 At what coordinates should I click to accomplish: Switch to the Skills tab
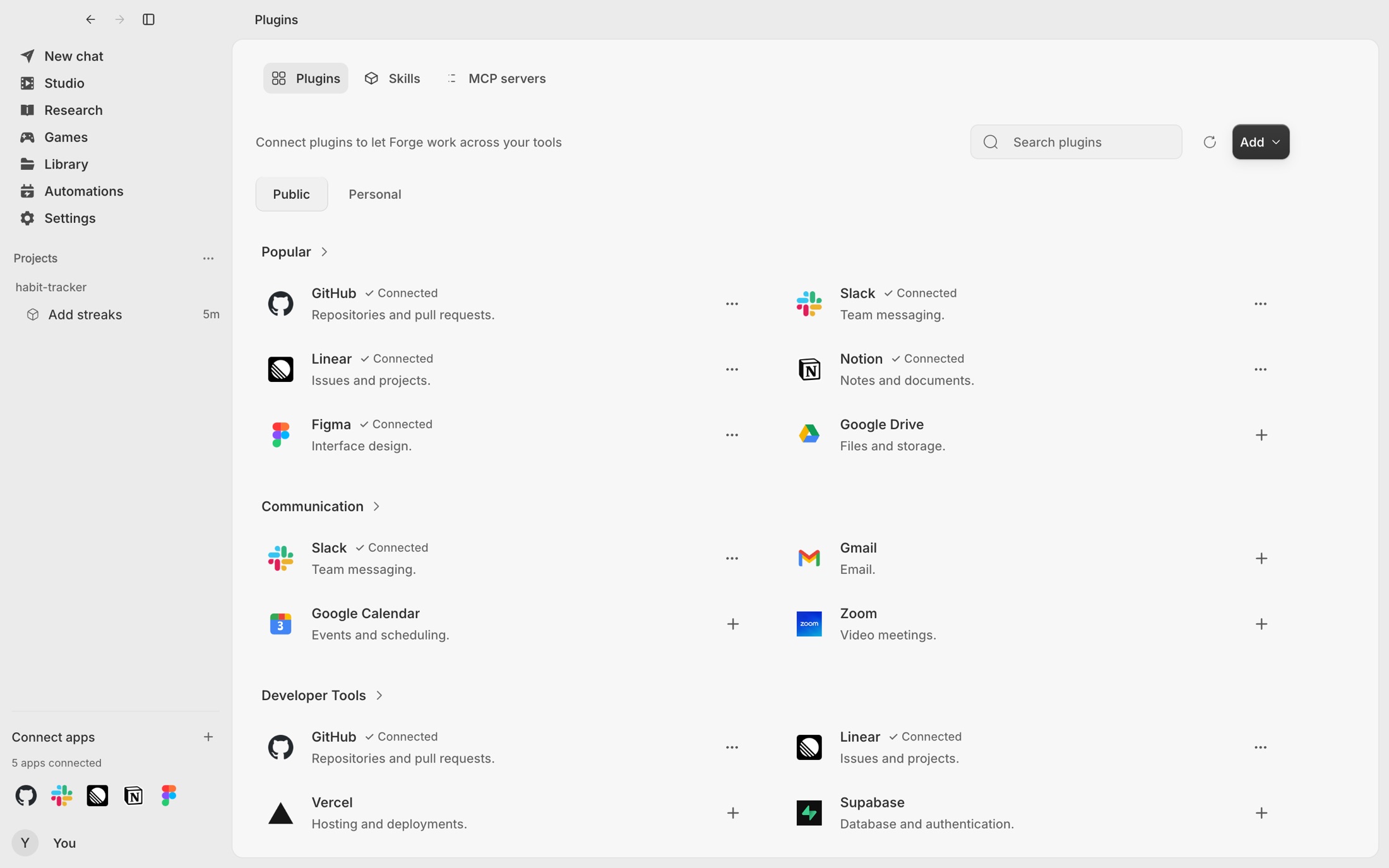(x=392, y=78)
